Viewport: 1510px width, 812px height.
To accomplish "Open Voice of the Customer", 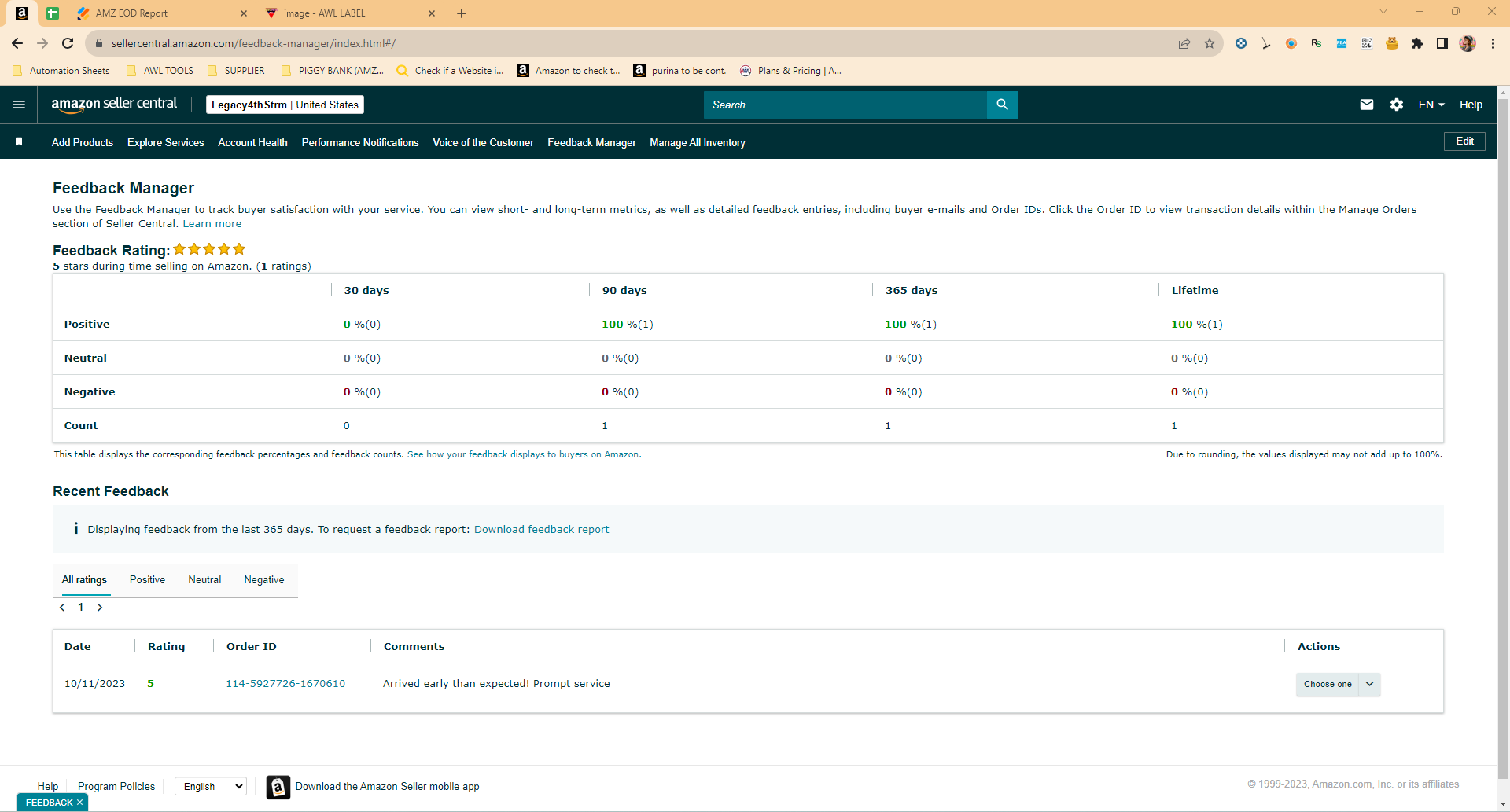I will (x=483, y=142).
